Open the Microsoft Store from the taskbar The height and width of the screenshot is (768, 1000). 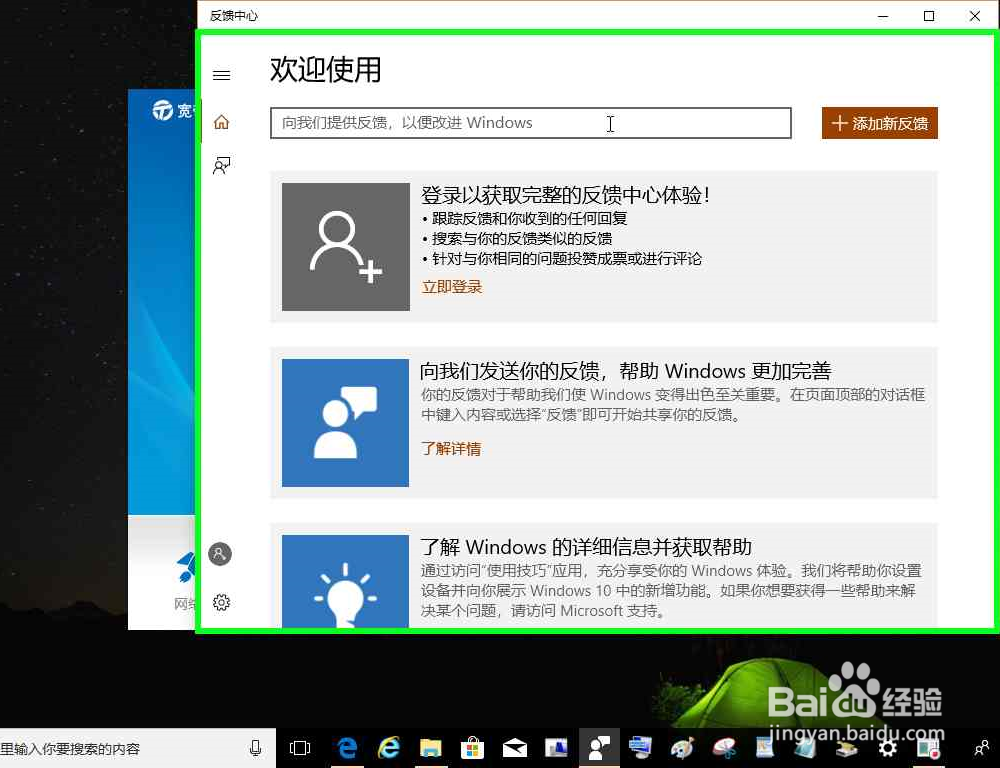(472, 747)
